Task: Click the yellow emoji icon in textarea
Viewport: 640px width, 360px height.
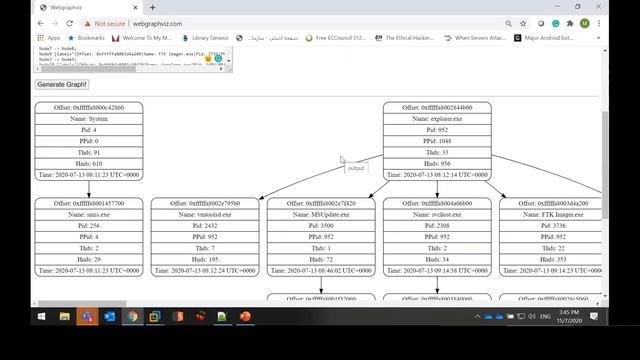Action: click(x=208, y=59)
